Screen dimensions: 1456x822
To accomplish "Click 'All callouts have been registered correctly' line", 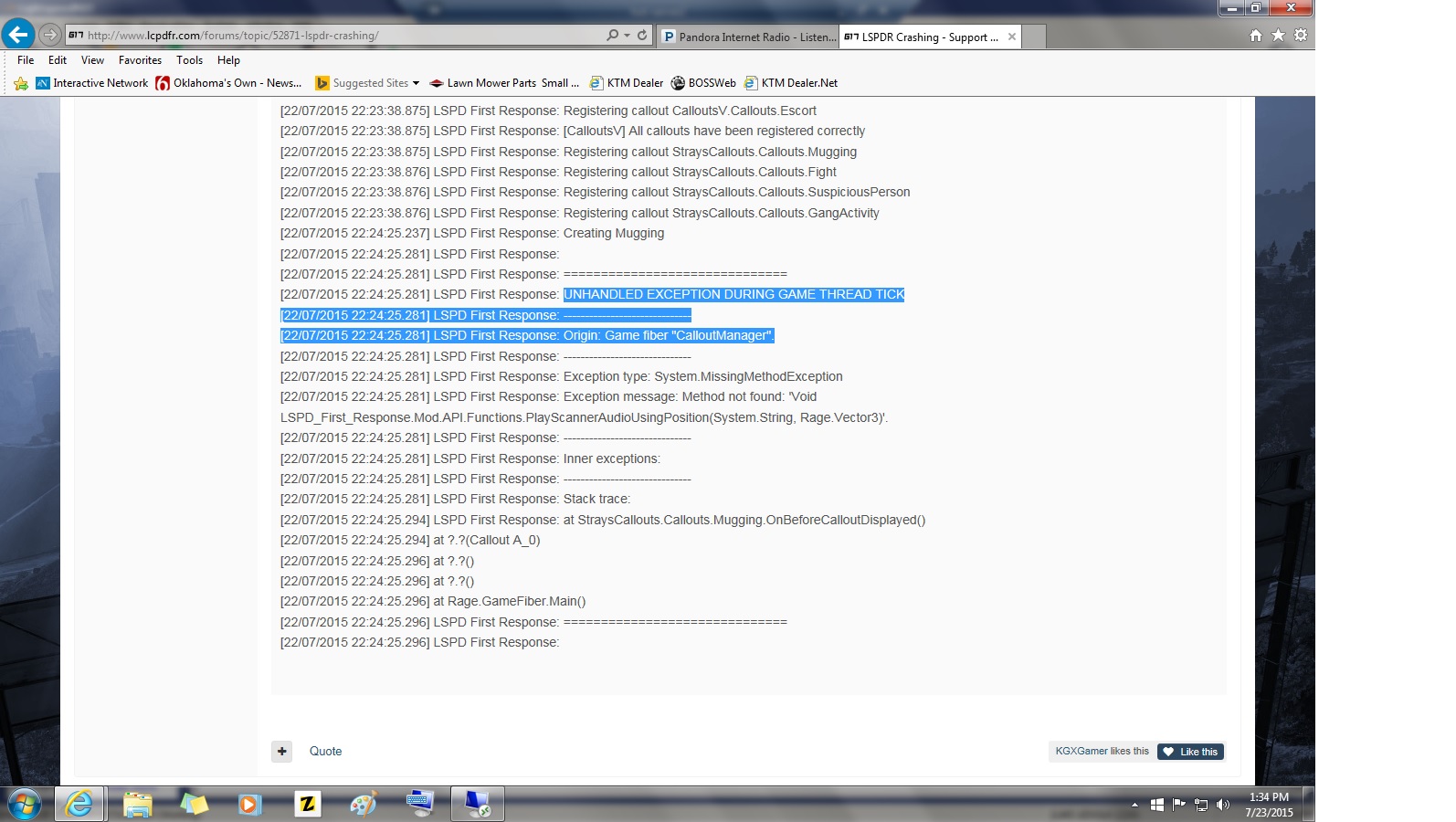I will (572, 131).
